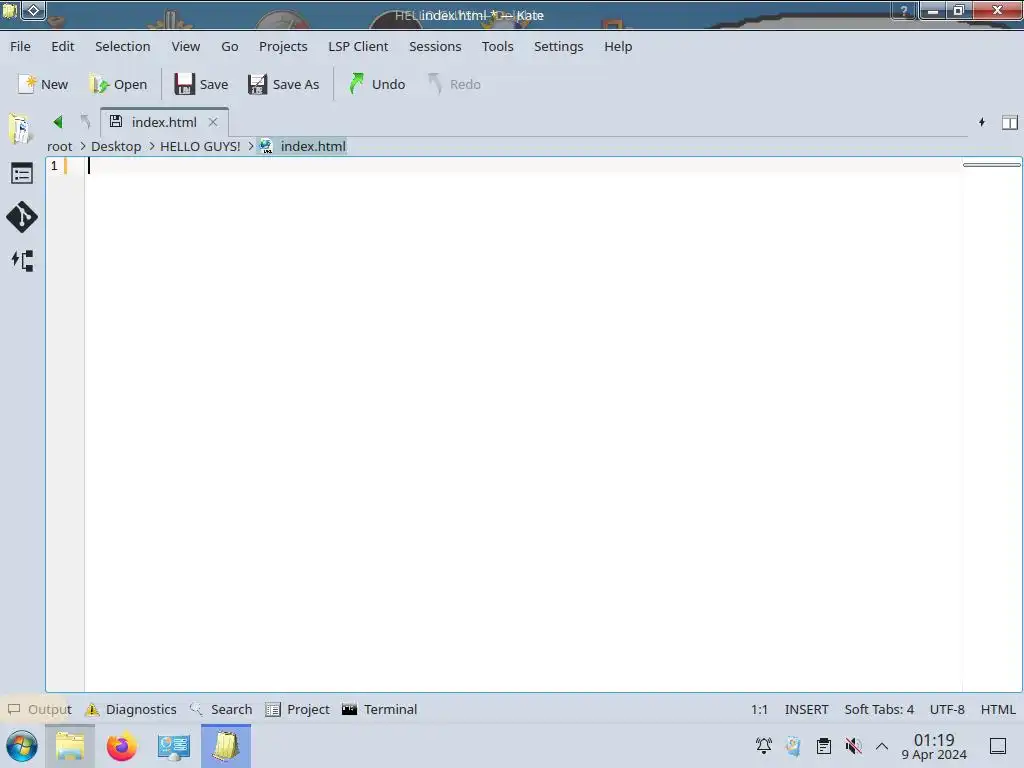
Task: Open the Tools menu
Action: tap(498, 46)
